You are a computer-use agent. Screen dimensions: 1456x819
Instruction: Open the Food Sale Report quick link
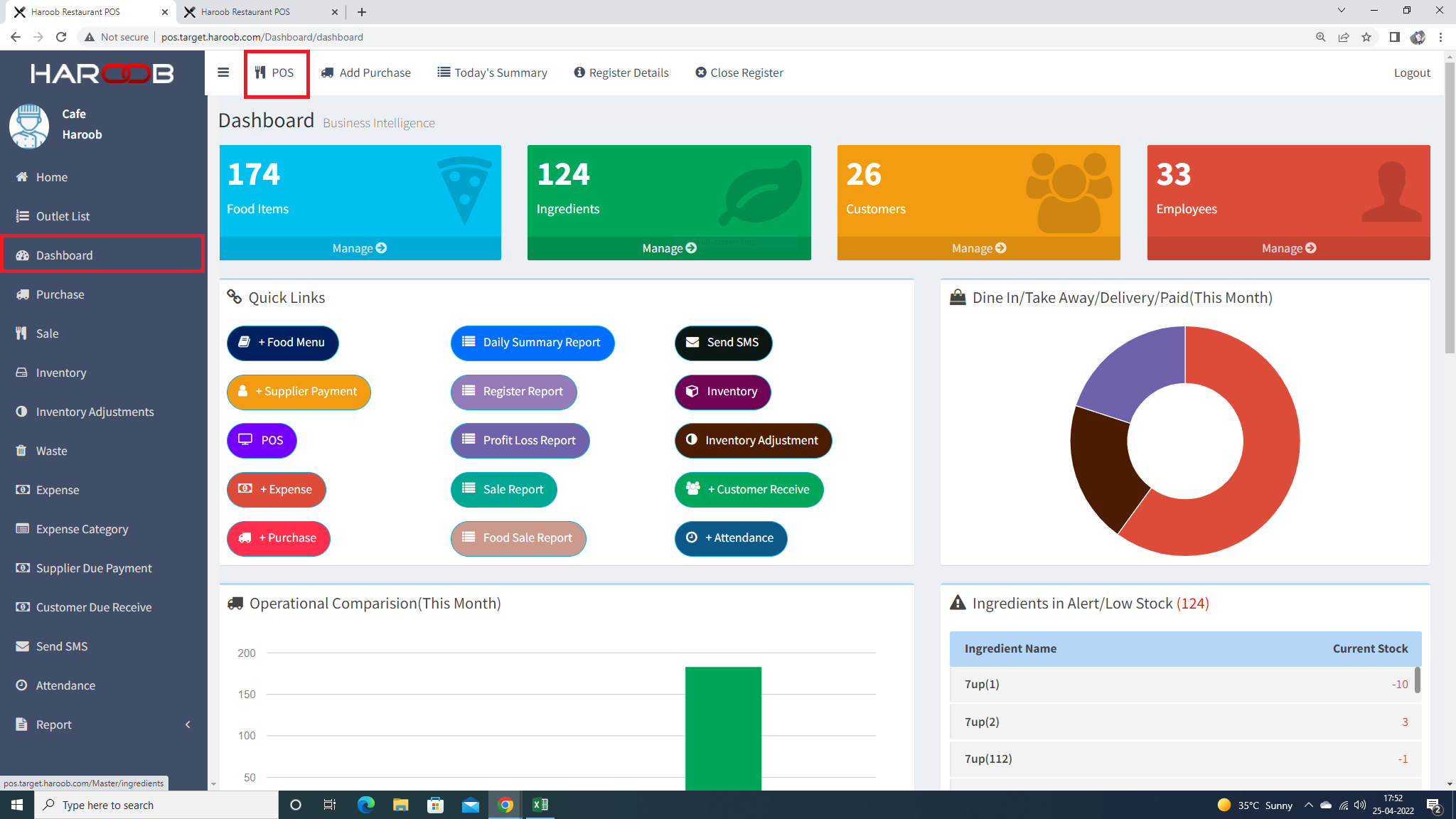[x=518, y=538]
